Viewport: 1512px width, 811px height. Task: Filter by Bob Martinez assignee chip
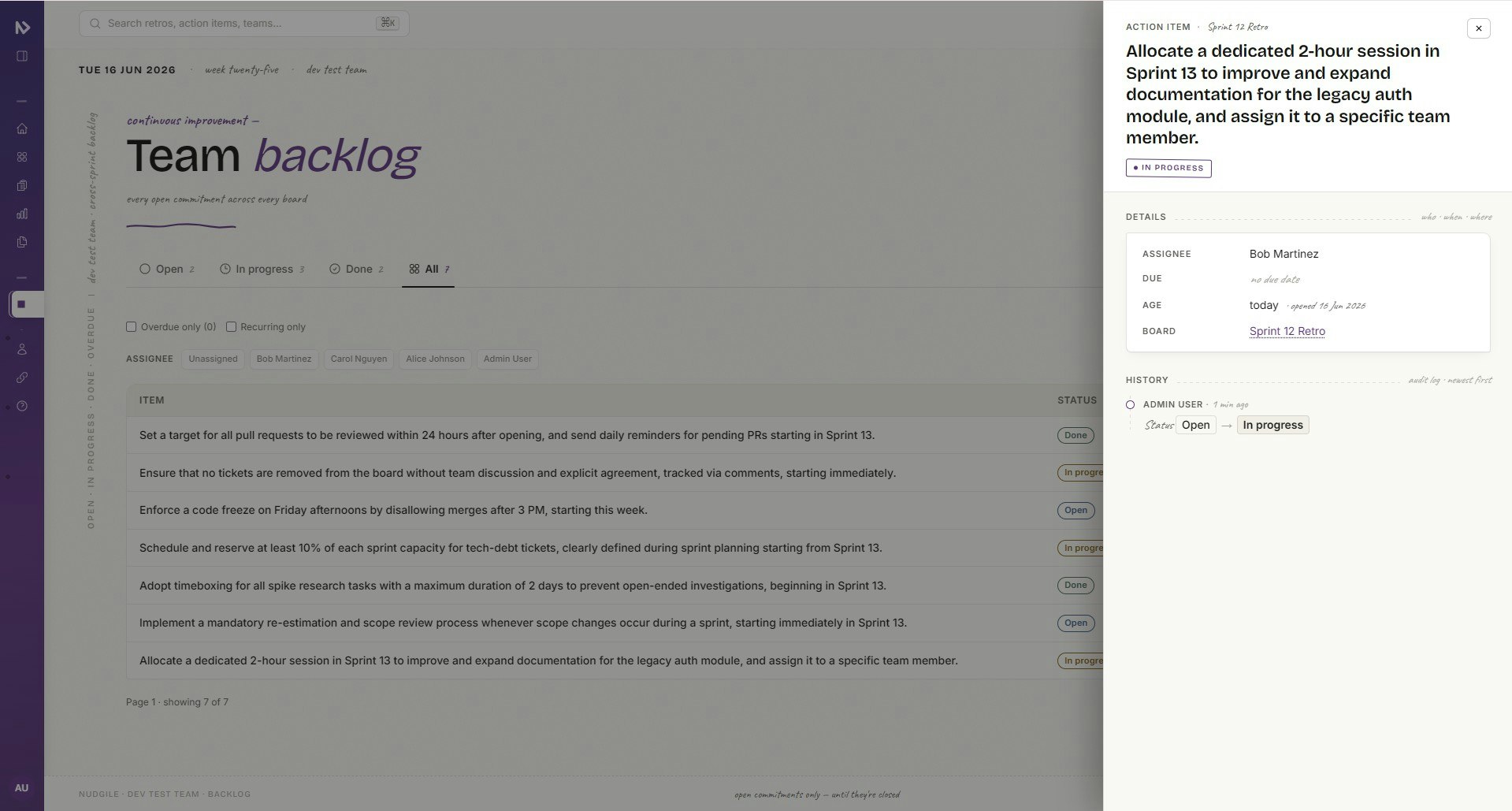(x=284, y=359)
